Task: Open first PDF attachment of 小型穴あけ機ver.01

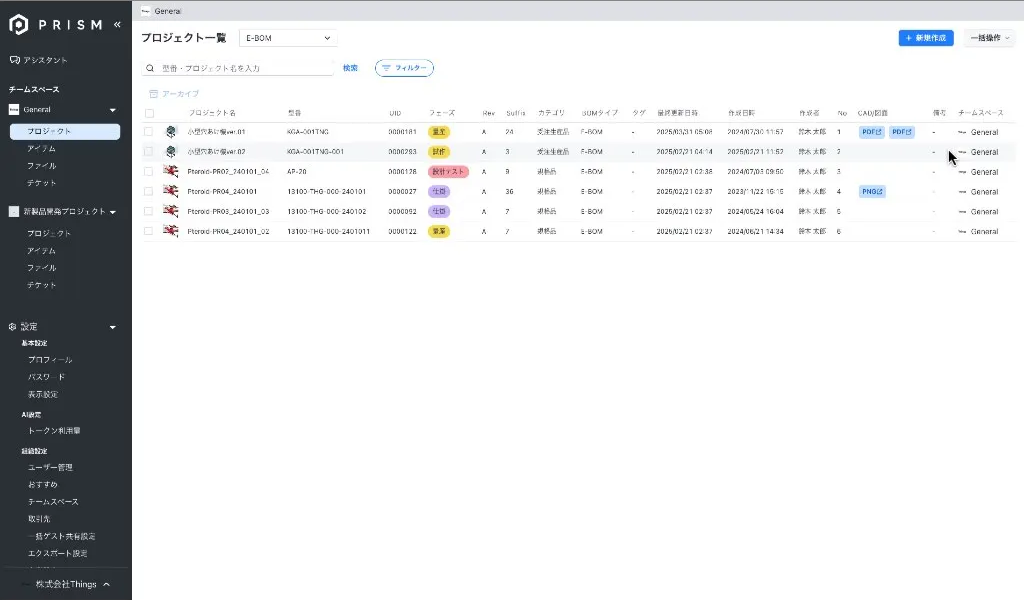Action: [870, 132]
